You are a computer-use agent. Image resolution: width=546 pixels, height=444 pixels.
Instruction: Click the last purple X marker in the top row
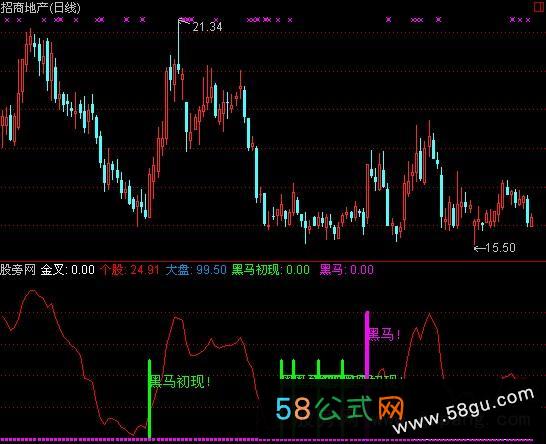[528, 20]
